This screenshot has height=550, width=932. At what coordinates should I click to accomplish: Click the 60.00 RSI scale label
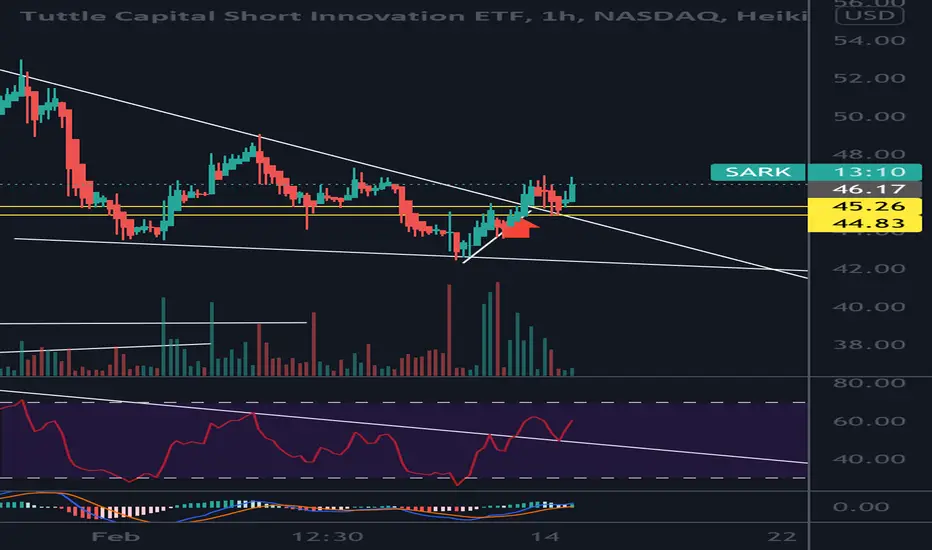click(x=870, y=421)
